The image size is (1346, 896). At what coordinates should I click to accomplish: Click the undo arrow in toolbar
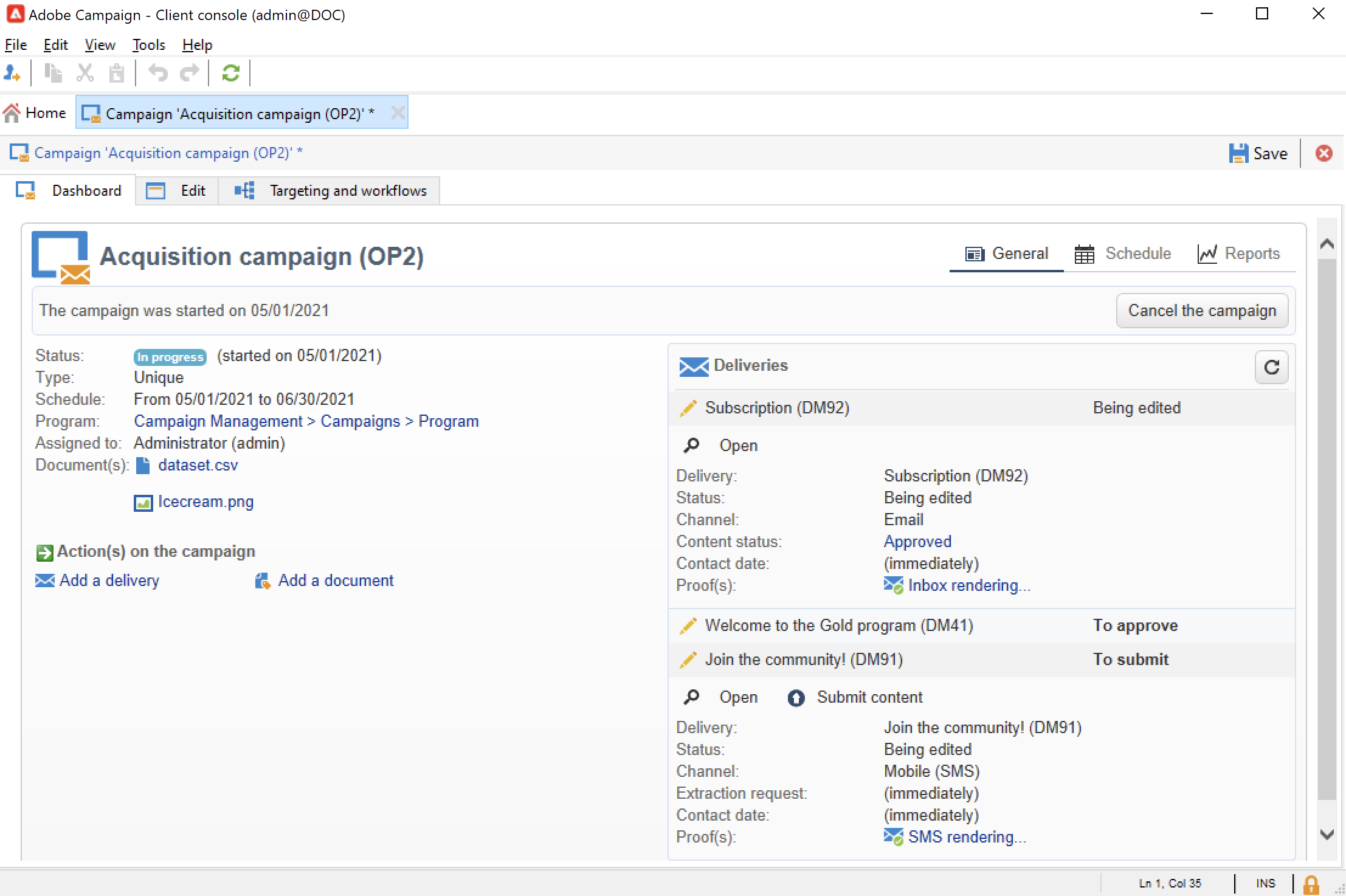tap(157, 74)
